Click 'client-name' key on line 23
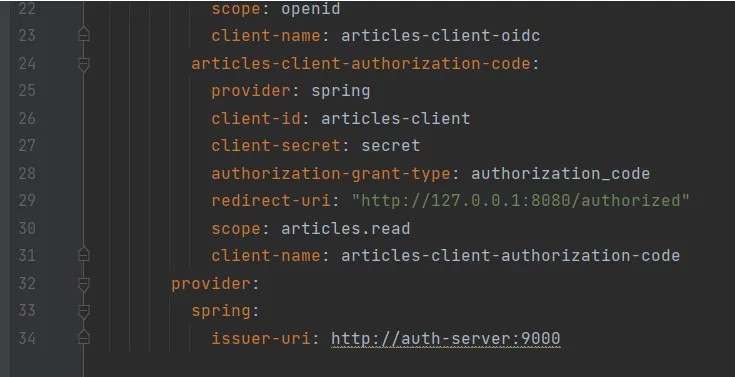Screen dimensions: 735x377 point(266,36)
